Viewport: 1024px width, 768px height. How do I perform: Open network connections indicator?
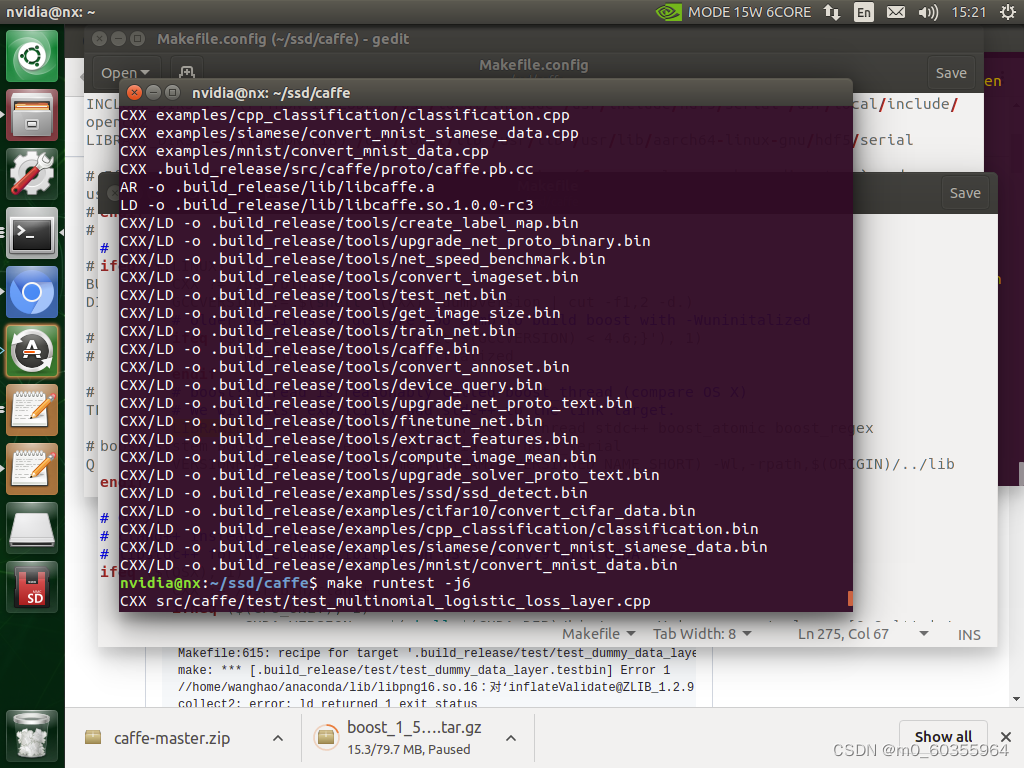[x=832, y=12]
